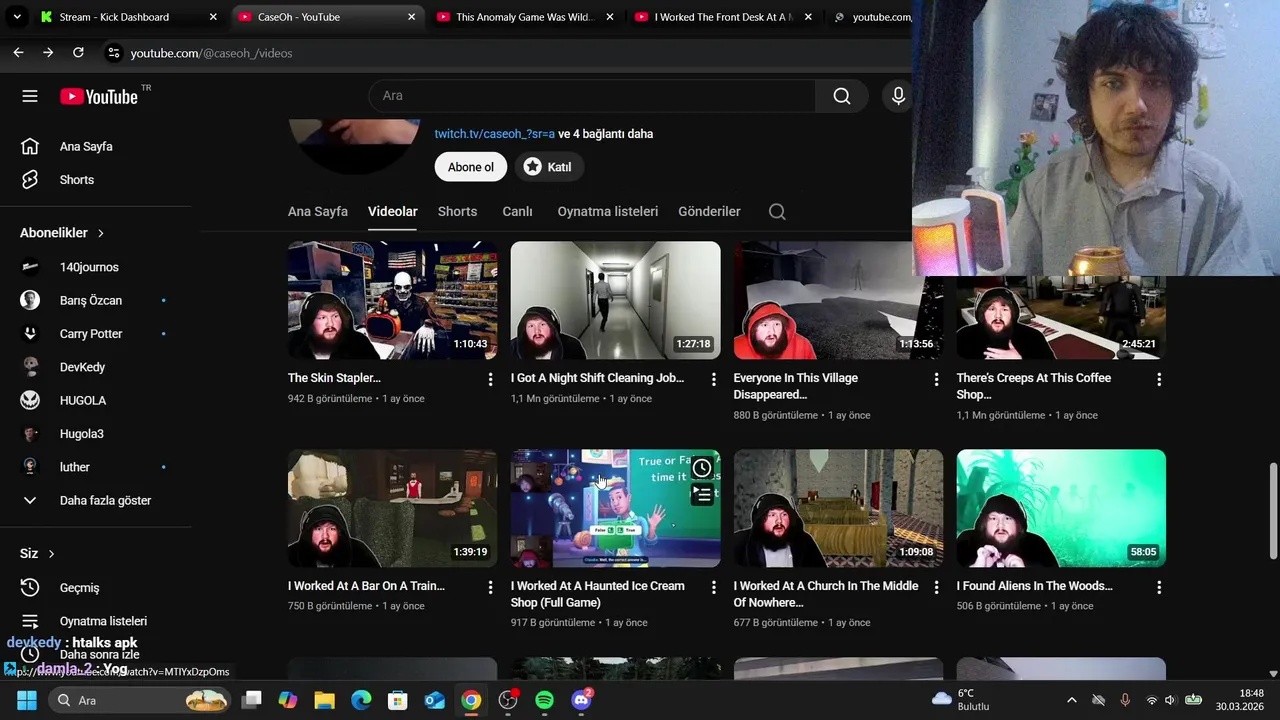Play I Worked At A Church thumbnail

point(839,508)
